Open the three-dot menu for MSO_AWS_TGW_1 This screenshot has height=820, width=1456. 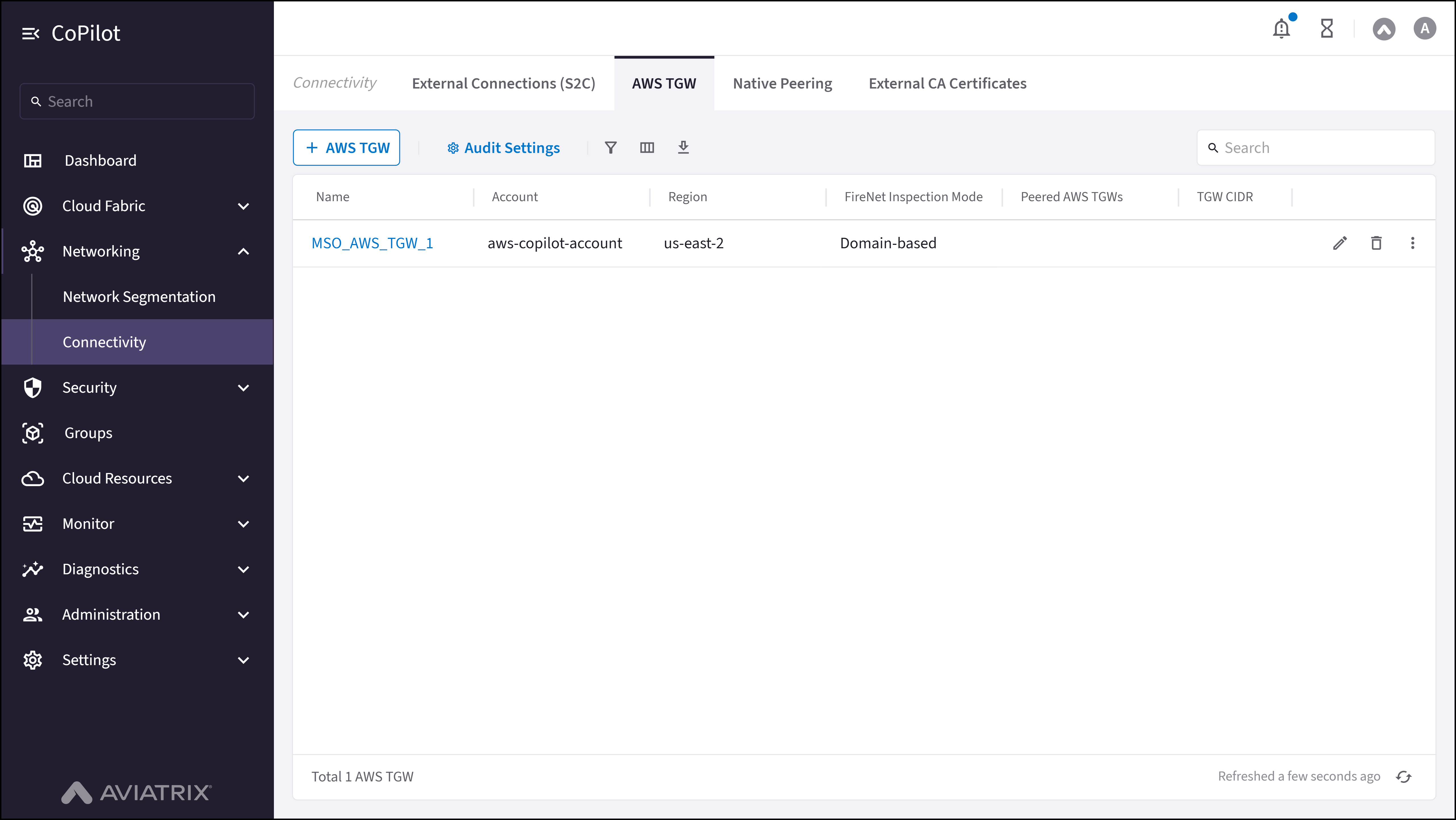1413,242
